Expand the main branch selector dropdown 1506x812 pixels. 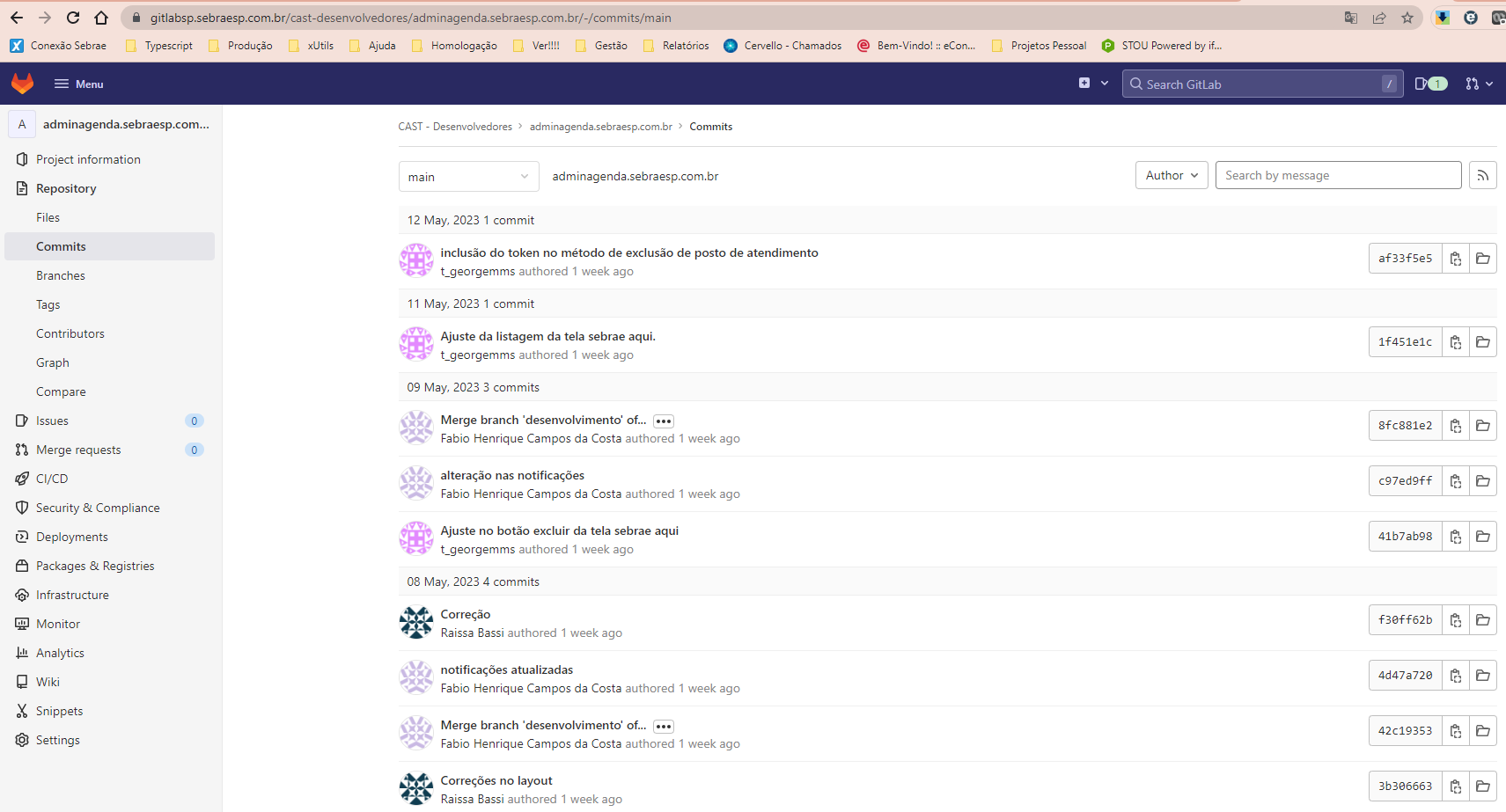(468, 177)
